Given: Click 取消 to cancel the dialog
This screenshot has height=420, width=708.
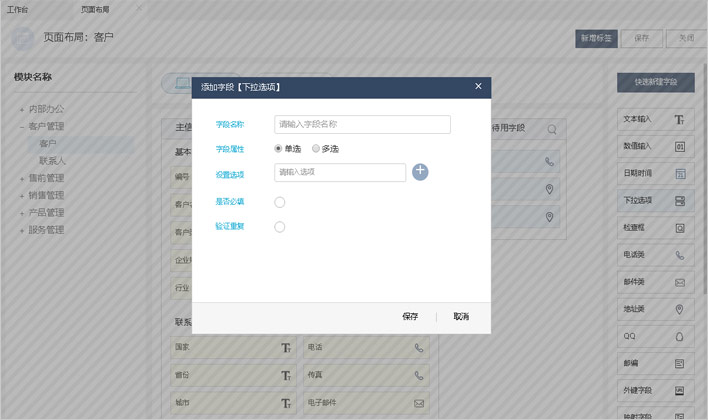Looking at the screenshot, I should click(461, 316).
